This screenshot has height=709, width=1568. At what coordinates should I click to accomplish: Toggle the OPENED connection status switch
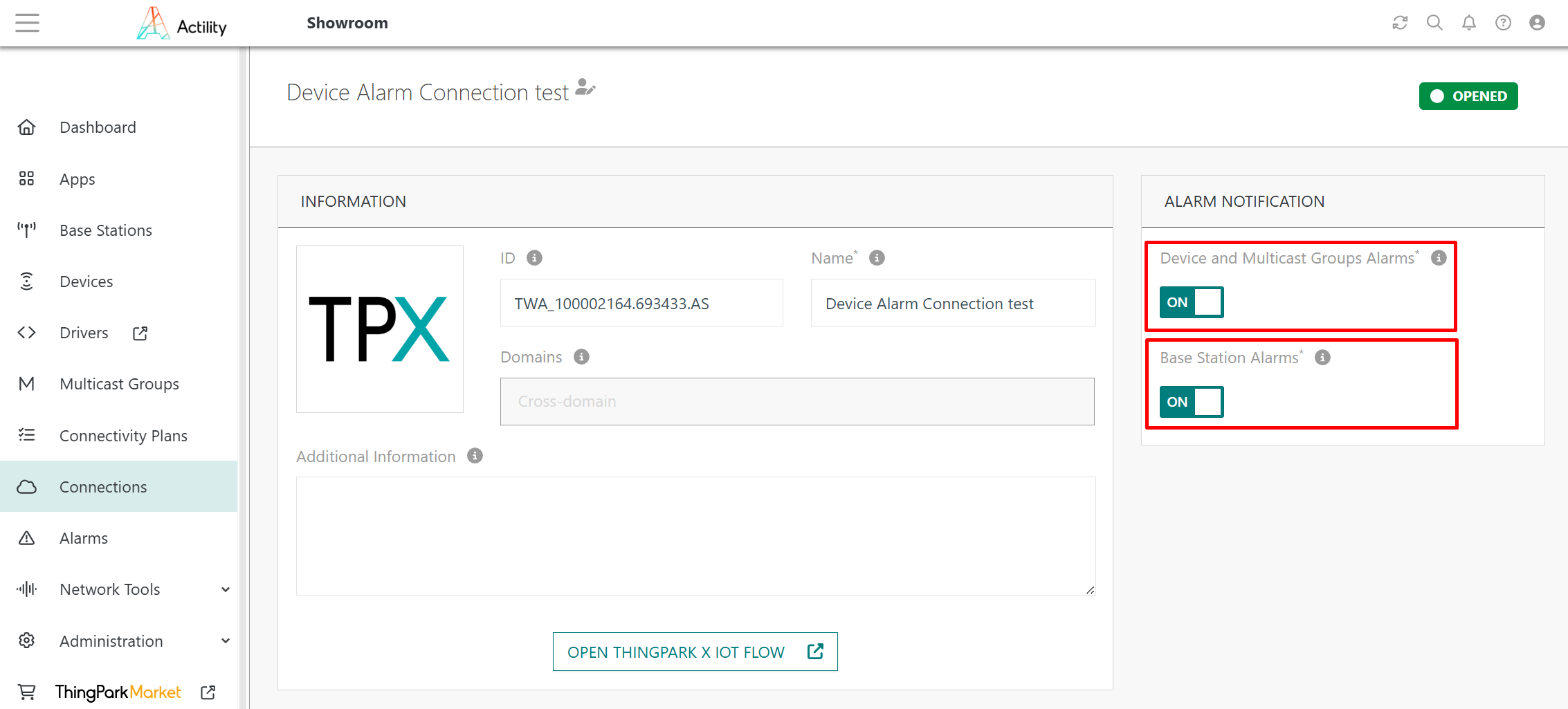click(1468, 96)
